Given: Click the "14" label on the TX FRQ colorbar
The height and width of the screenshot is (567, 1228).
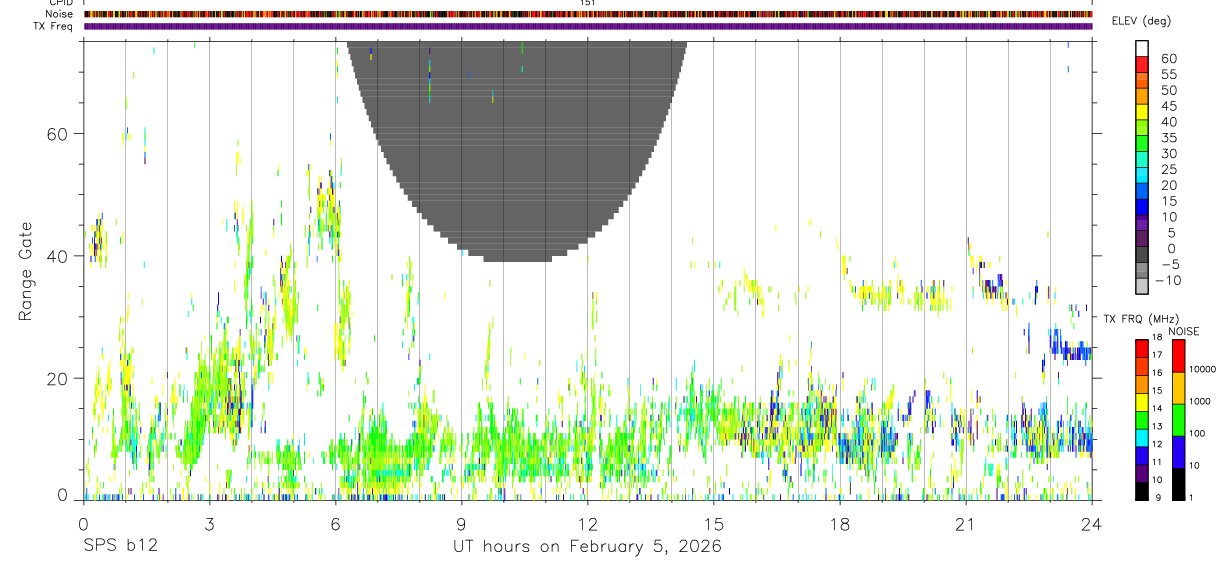Looking at the screenshot, I should pos(1156,408).
